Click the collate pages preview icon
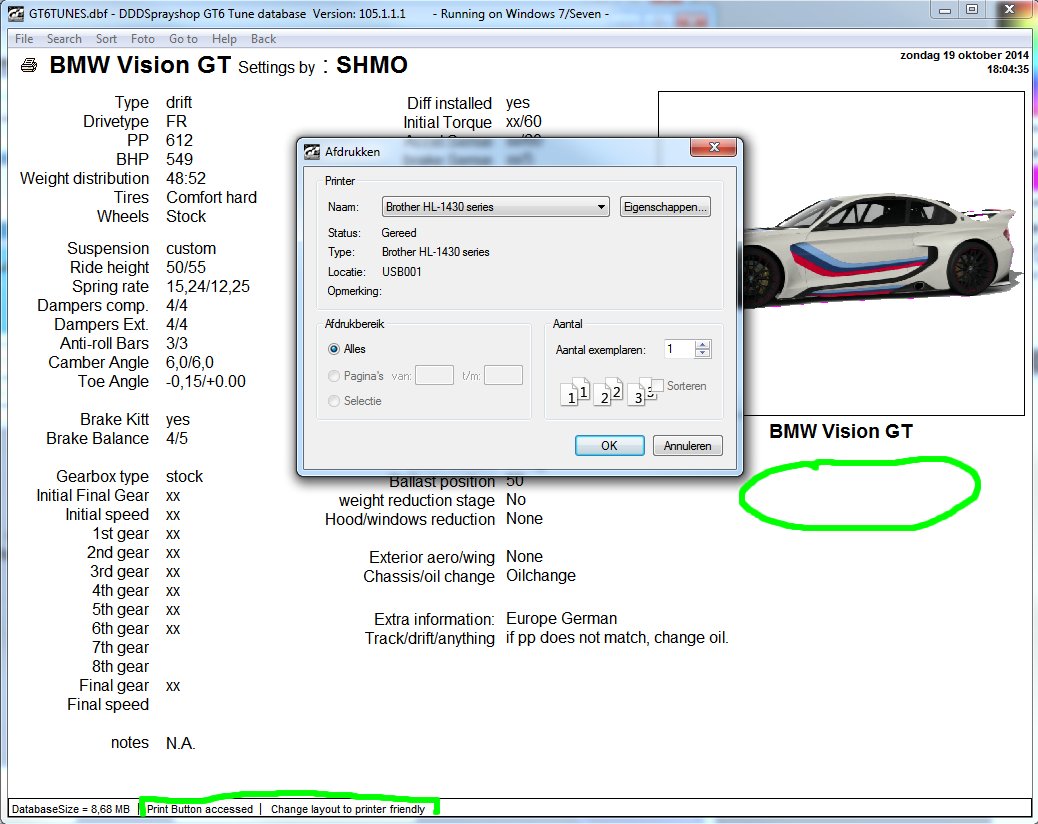This screenshot has width=1038, height=824. [608, 392]
